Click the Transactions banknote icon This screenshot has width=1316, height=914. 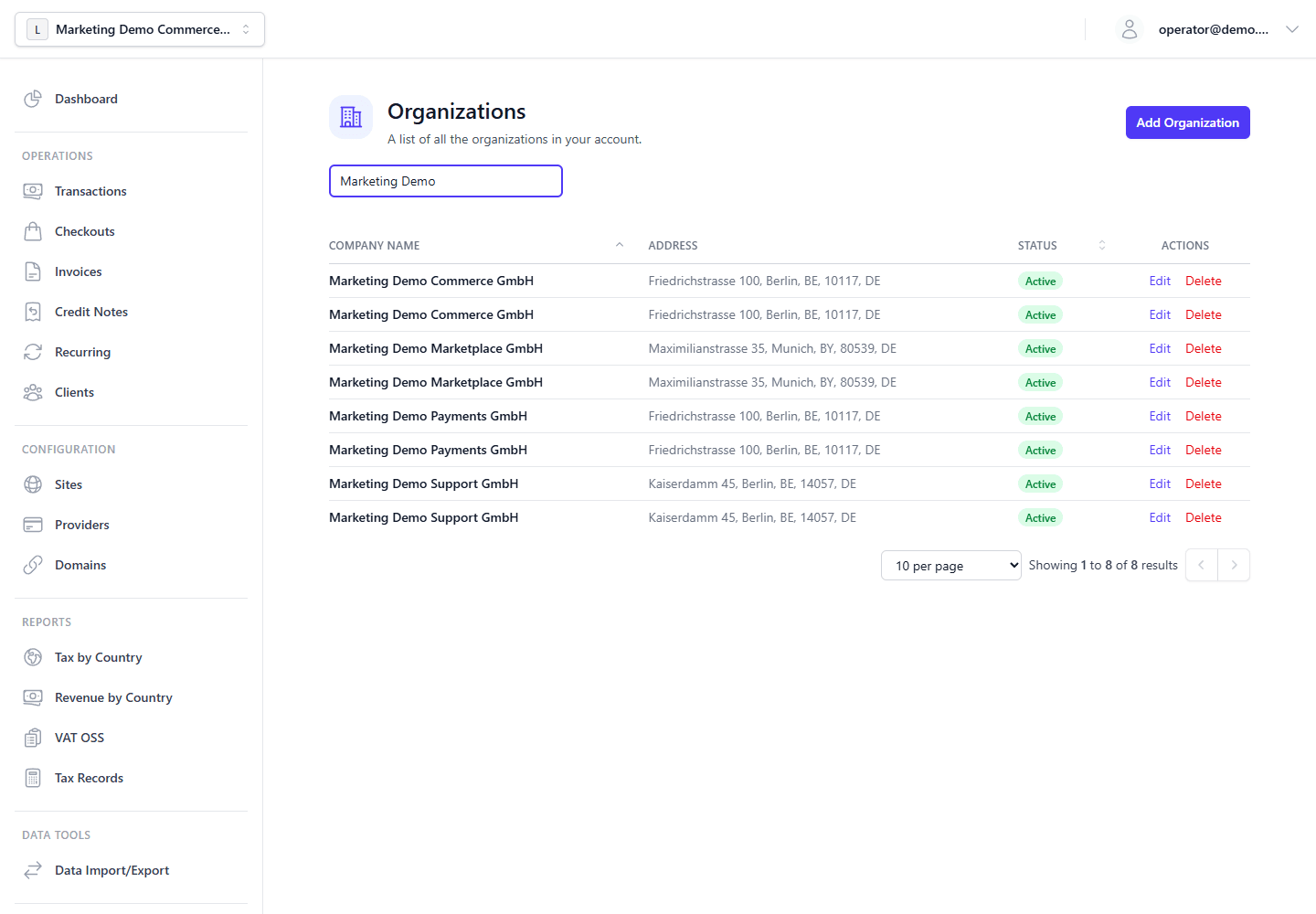pyautogui.click(x=33, y=191)
